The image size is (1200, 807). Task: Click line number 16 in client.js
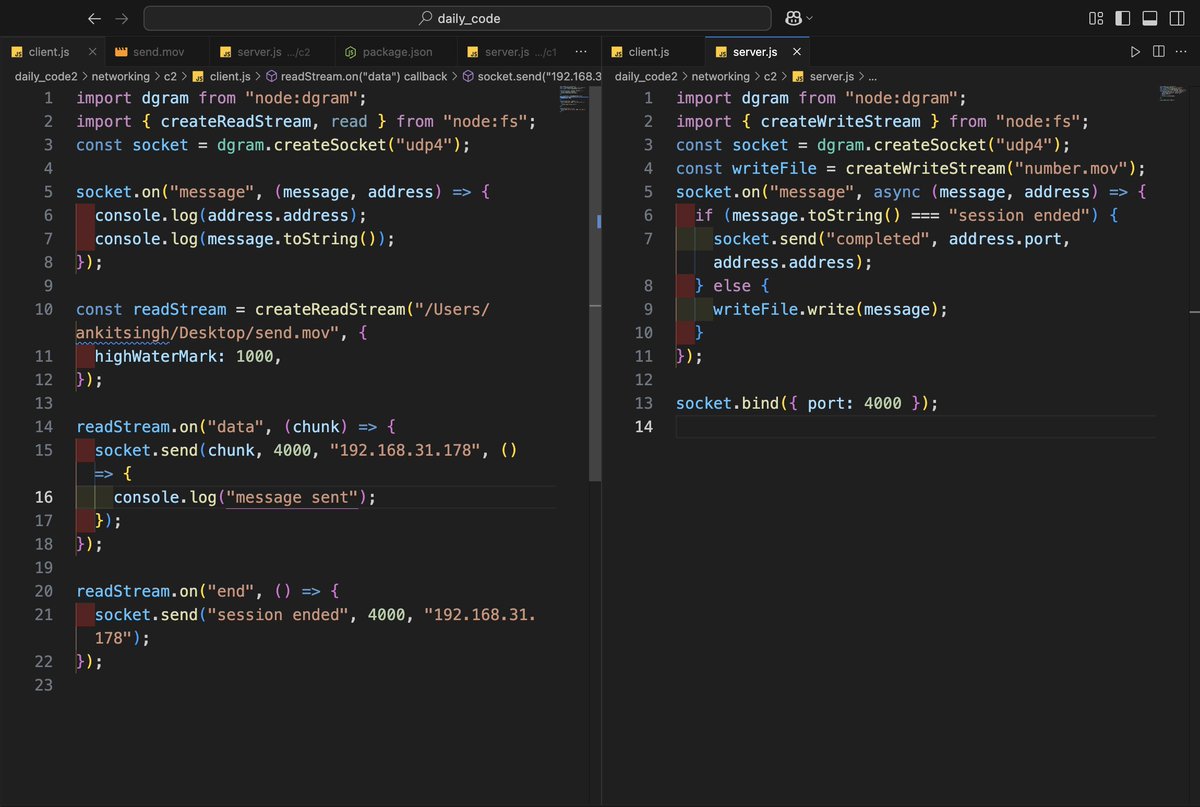pyautogui.click(x=44, y=497)
